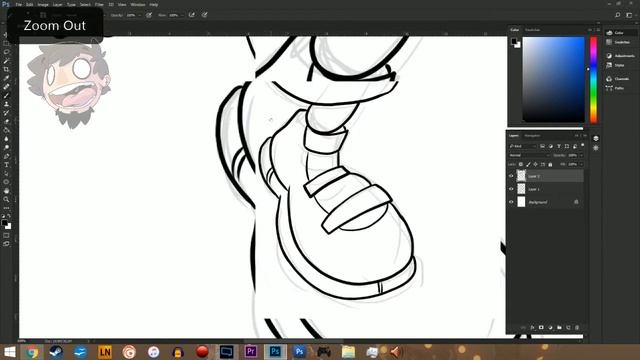This screenshot has height=360, width=640.
Task: Toggle lock transparent pixels
Action: (x=521, y=164)
